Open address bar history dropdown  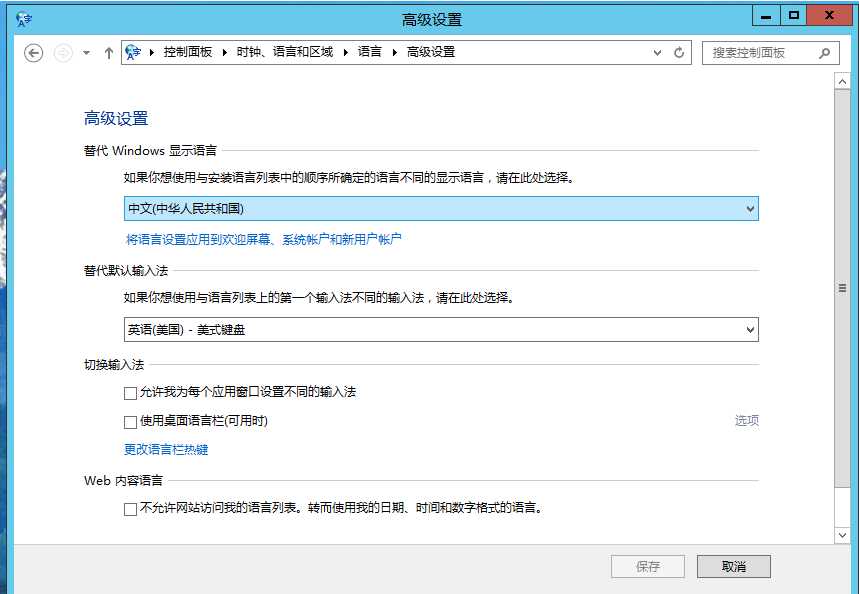(657, 53)
